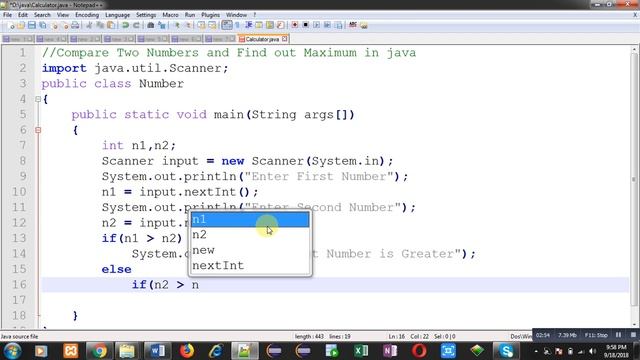Open OneNote from the taskbar
The height and width of the screenshot is (360, 640).
pyautogui.click(x=390, y=351)
